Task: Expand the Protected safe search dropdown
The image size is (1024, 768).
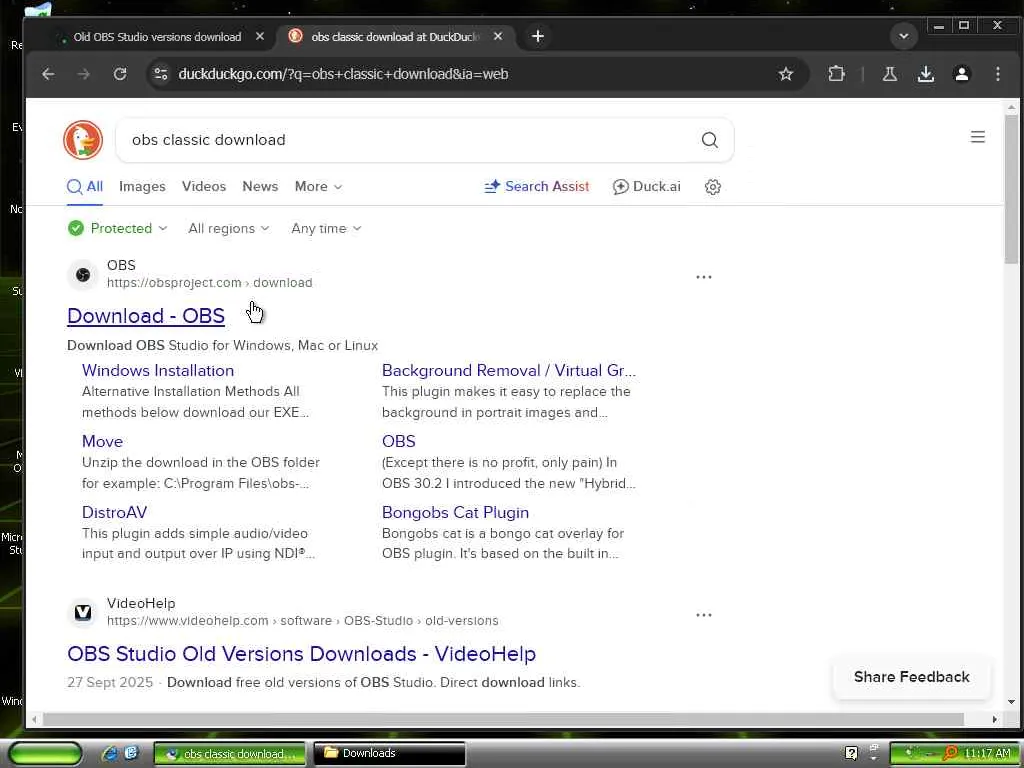Action: pos(118,228)
